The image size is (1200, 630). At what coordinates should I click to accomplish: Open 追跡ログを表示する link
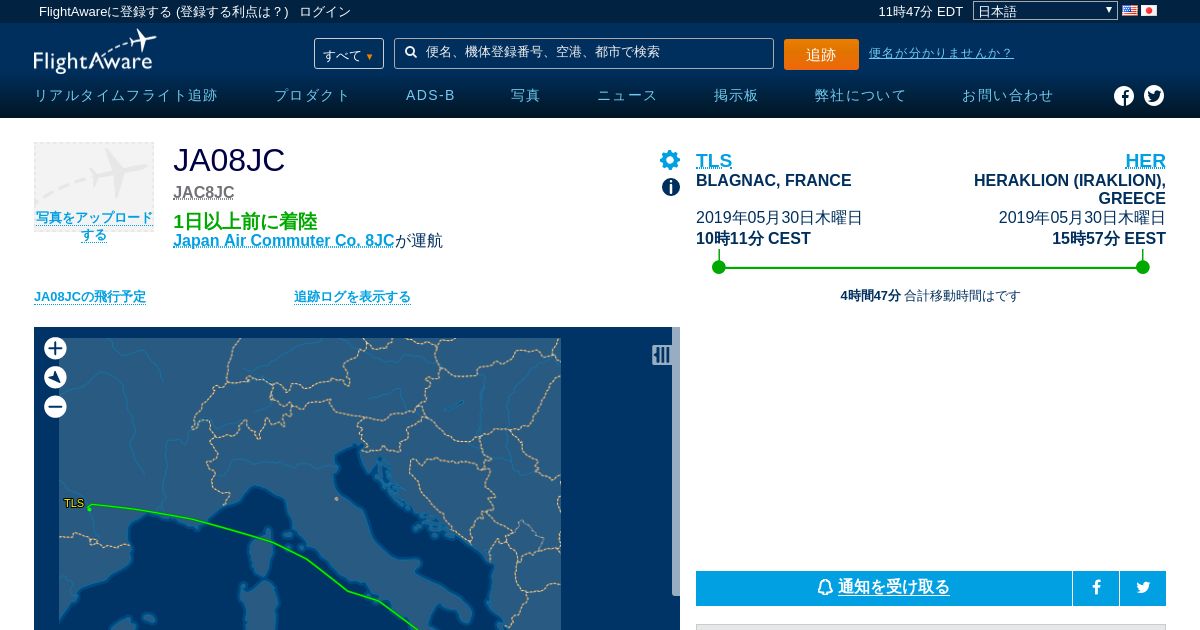coord(352,297)
